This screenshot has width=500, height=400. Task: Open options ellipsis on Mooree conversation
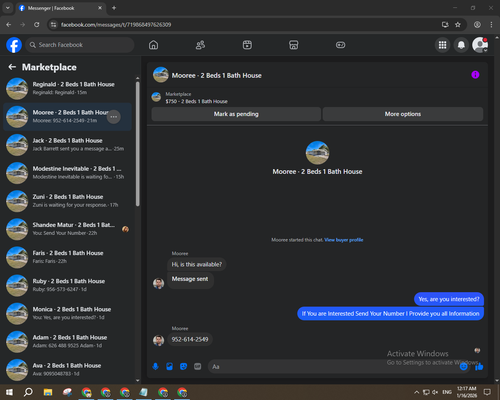114,117
